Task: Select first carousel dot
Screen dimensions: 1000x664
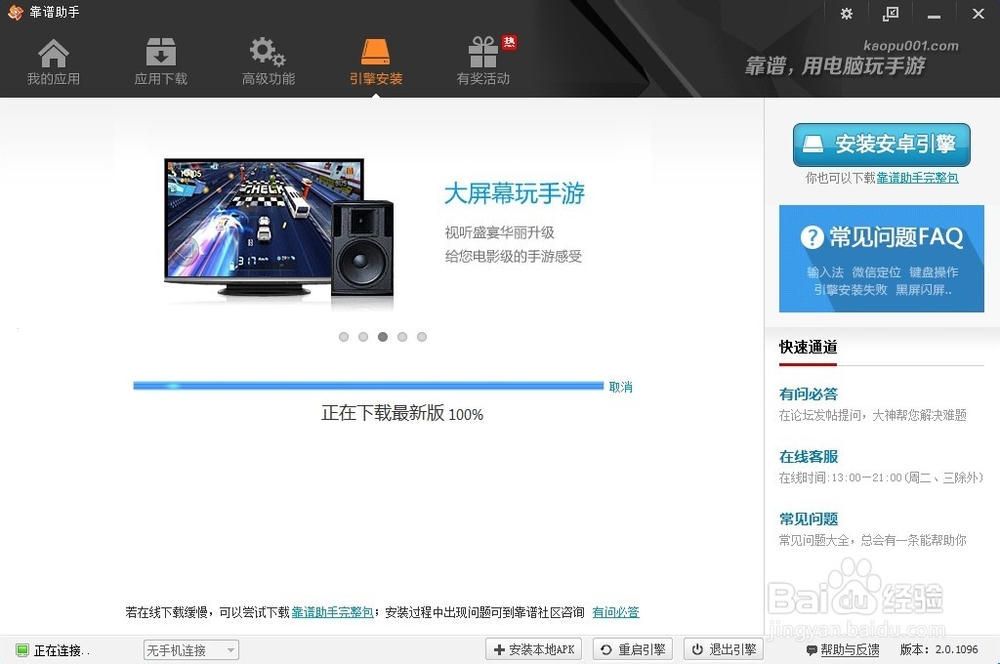Action: [344, 337]
